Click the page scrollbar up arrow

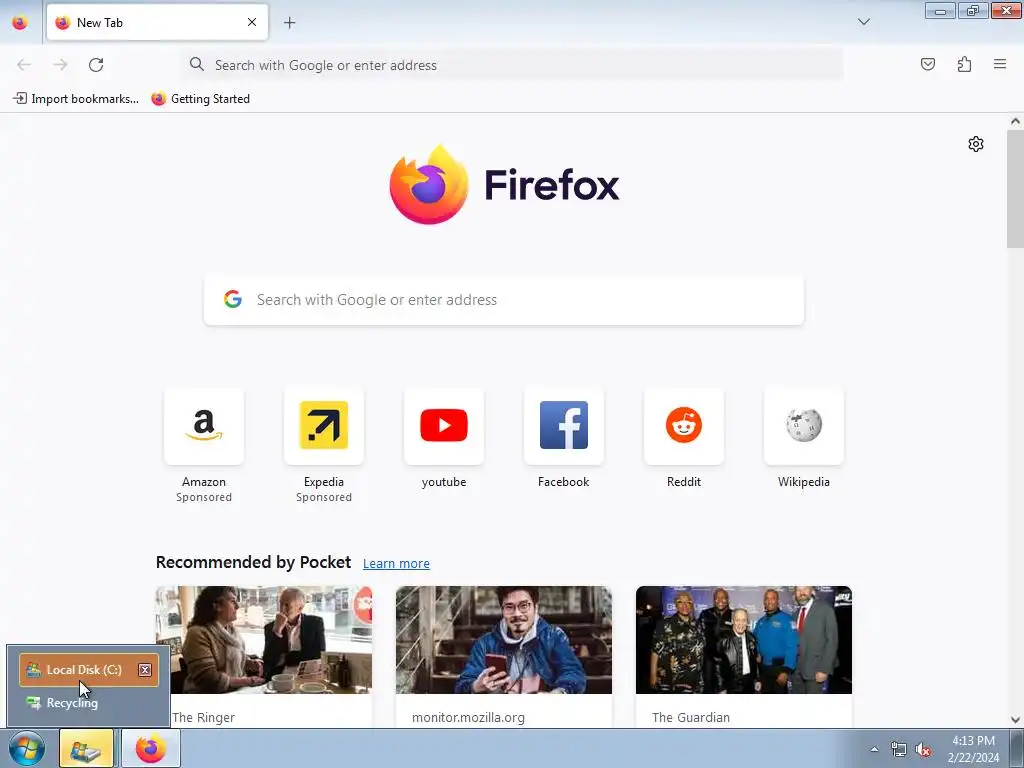1015,121
